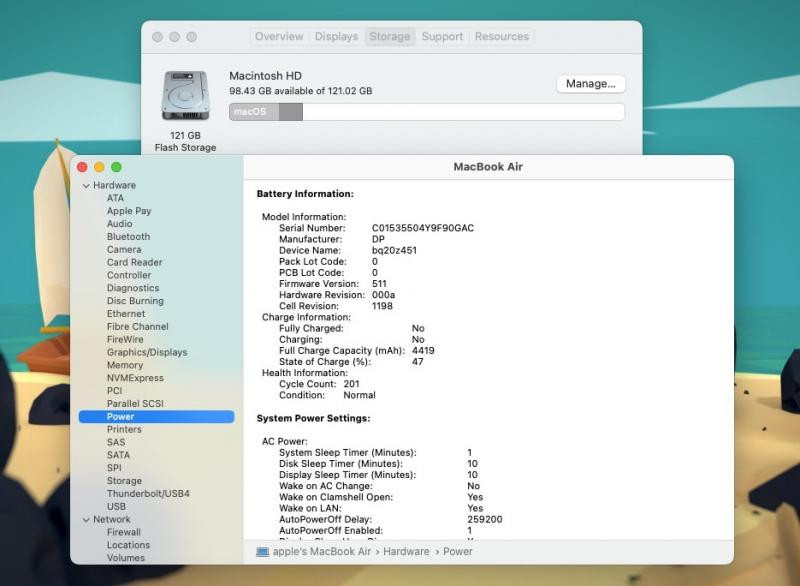800x586 pixels.
Task: Select the Storage tab
Action: tap(390, 37)
